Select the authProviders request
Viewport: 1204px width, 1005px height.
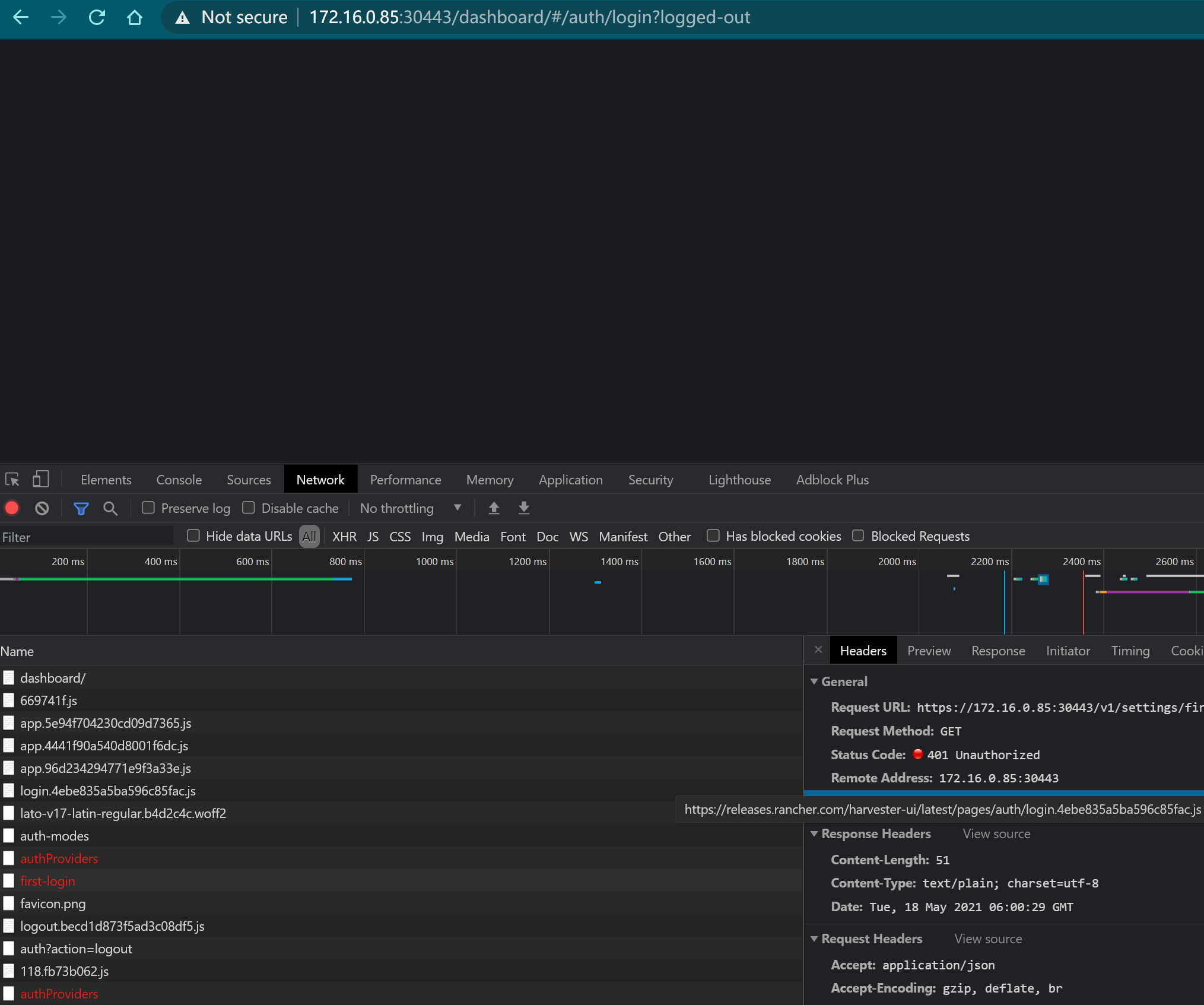pos(59,858)
